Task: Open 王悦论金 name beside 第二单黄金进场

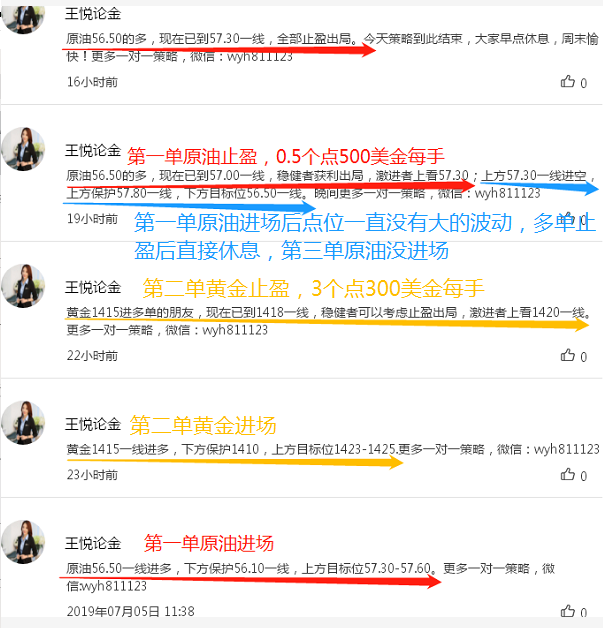Action: 93,424
